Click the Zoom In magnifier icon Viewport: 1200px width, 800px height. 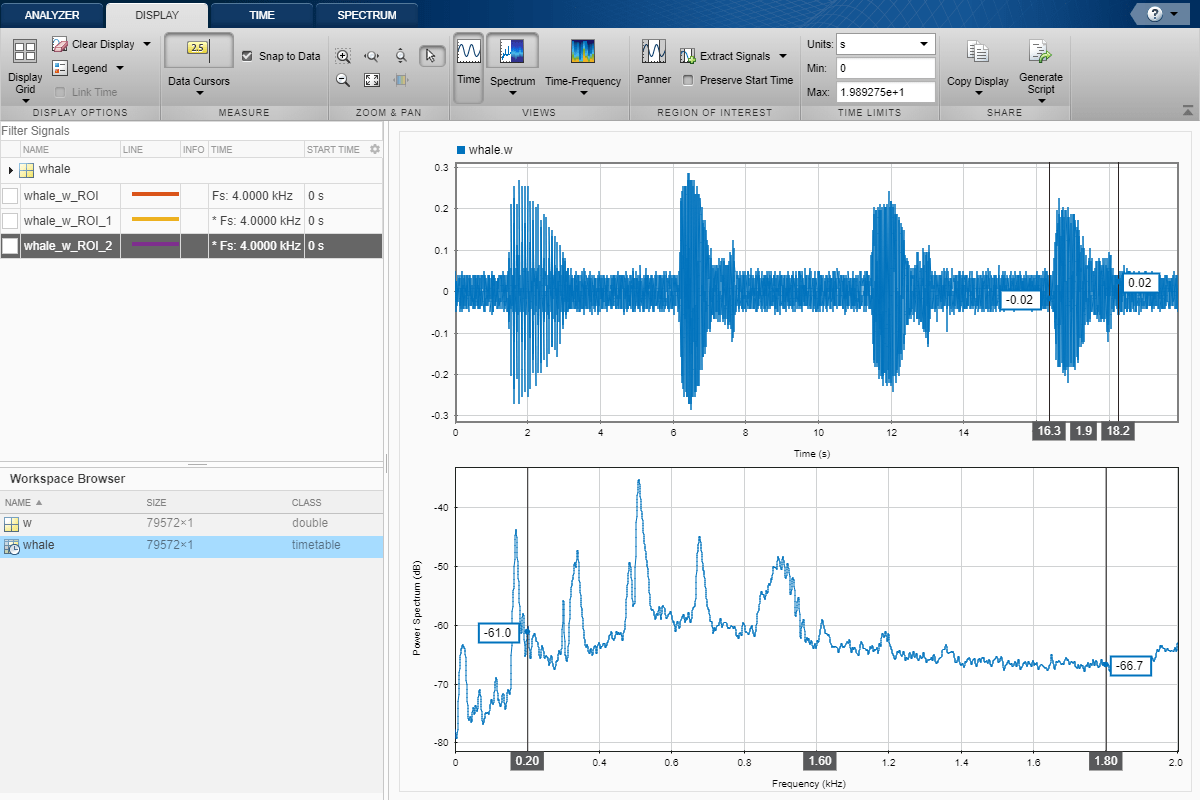(343, 57)
